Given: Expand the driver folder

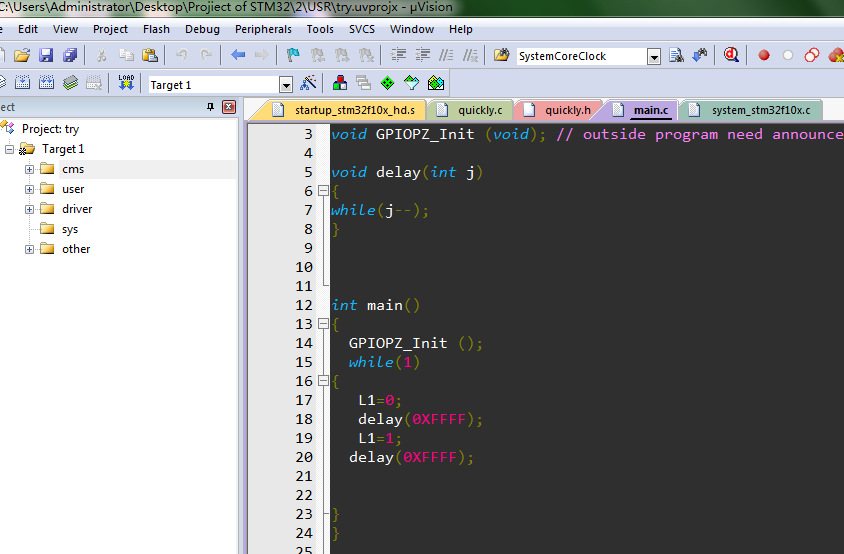Looking at the screenshot, I should point(30,209).
